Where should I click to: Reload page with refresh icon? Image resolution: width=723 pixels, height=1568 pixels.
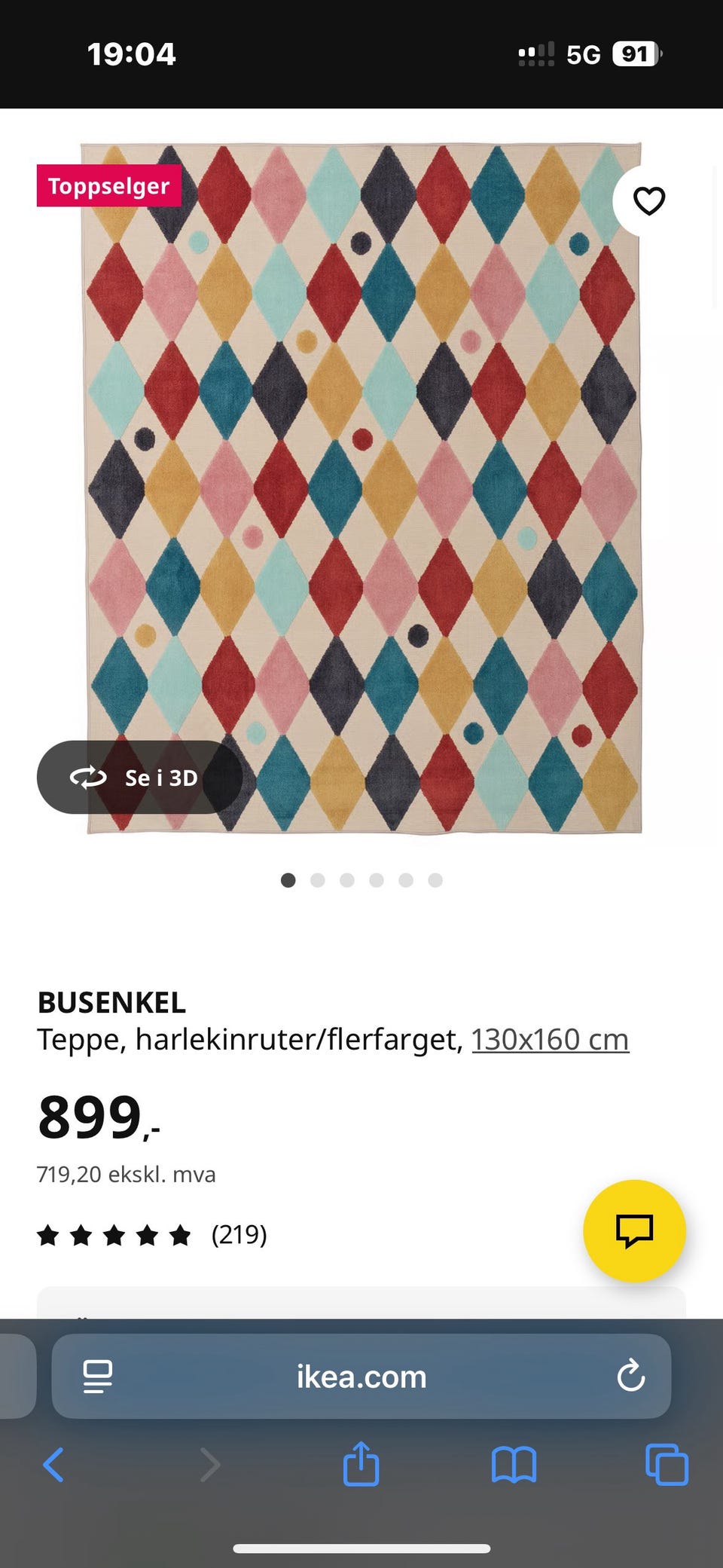631,1376
